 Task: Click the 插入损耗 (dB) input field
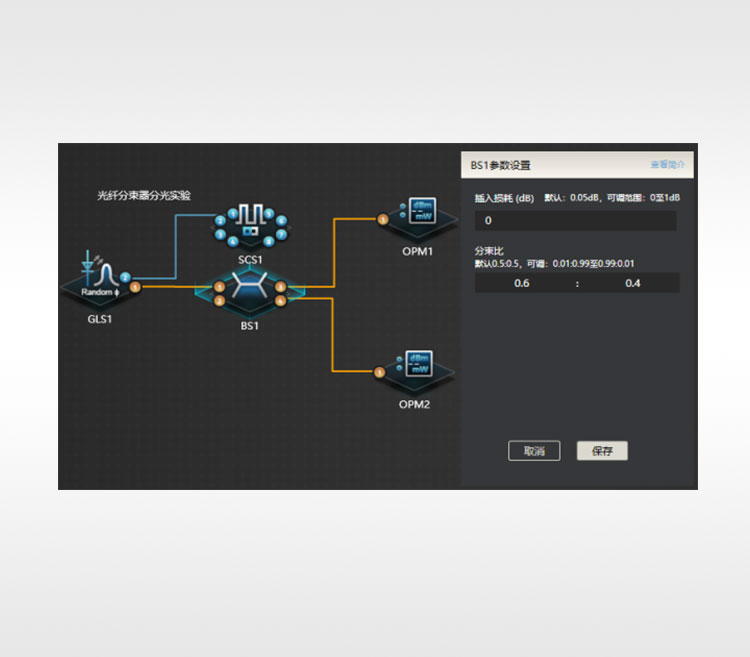point(575,221)
